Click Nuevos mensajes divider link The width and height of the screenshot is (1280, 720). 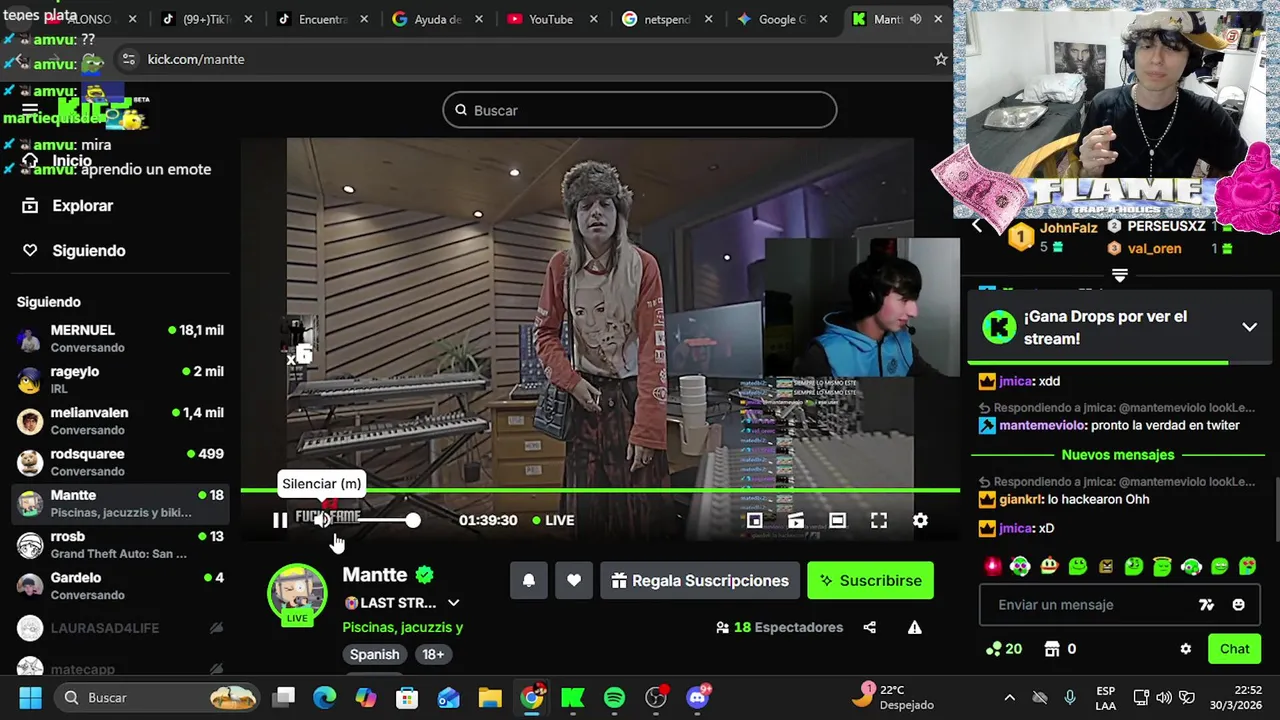(x=1118, y=455)
